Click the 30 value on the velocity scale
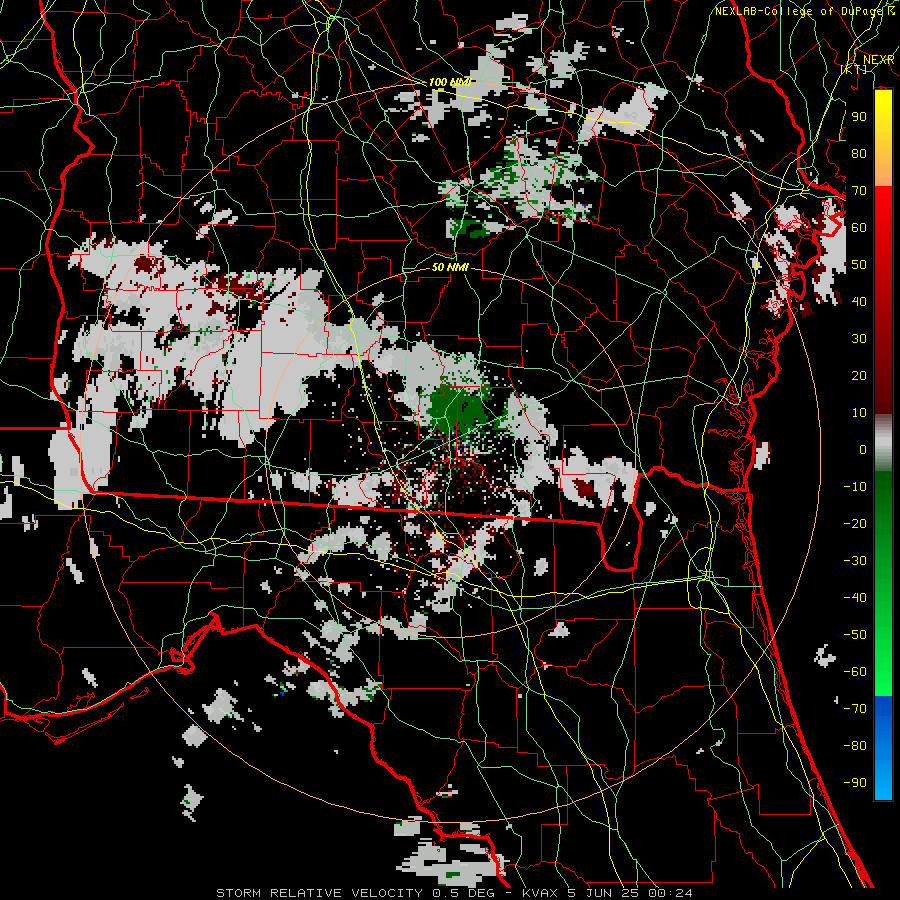 [x=859, y=339]
